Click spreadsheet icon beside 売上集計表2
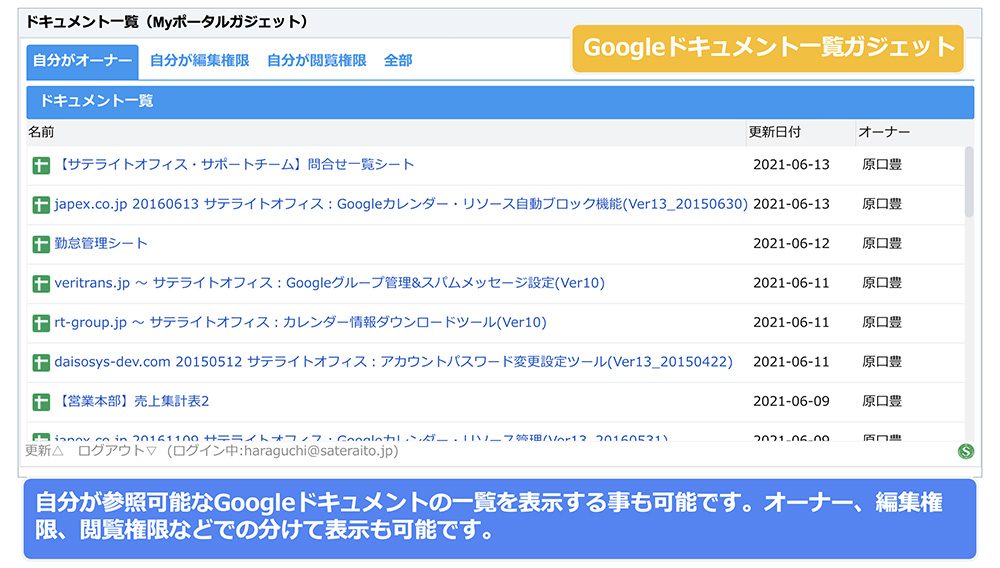 [41, 403]
